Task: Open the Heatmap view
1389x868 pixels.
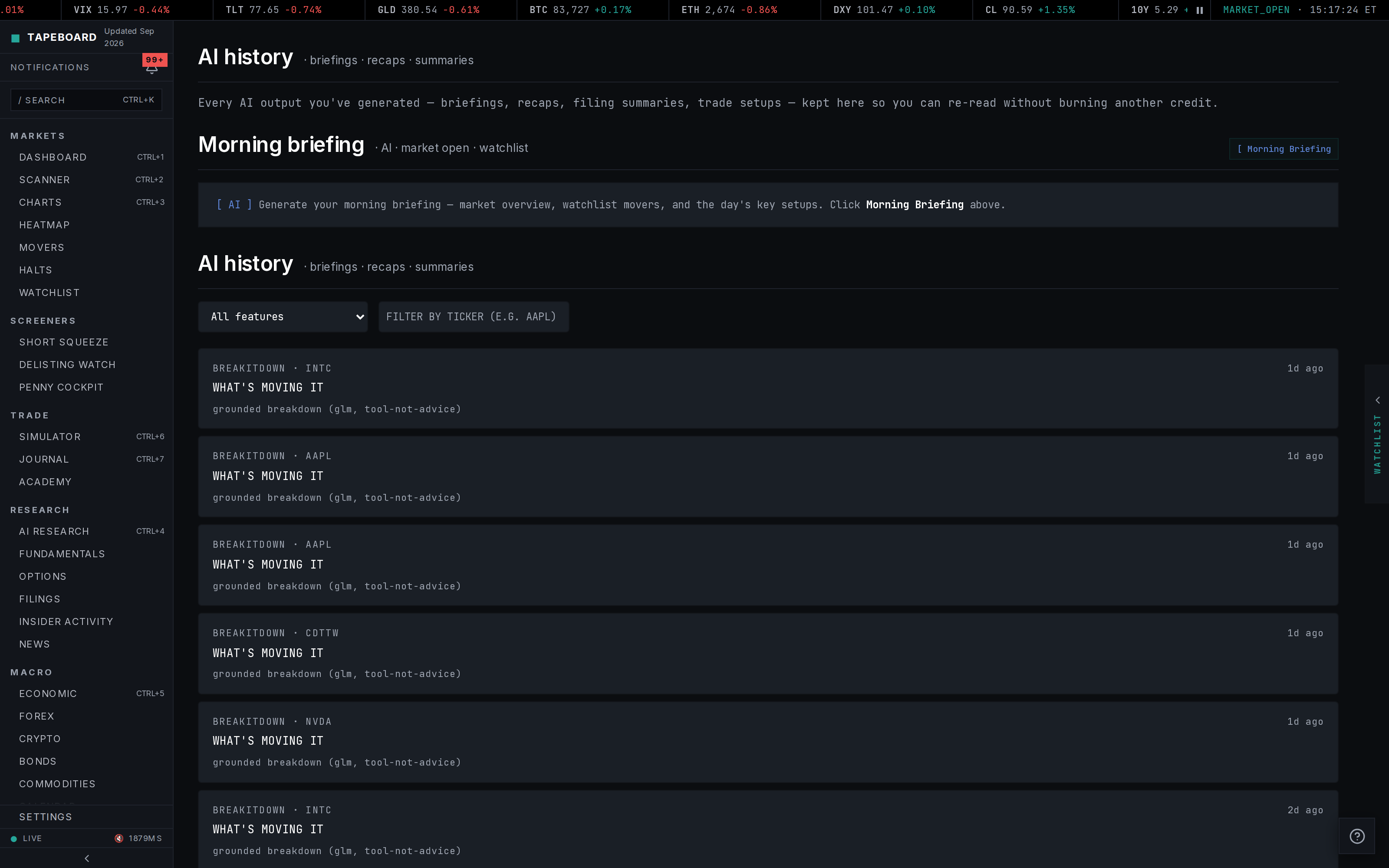Action: [x=87, y=225]
